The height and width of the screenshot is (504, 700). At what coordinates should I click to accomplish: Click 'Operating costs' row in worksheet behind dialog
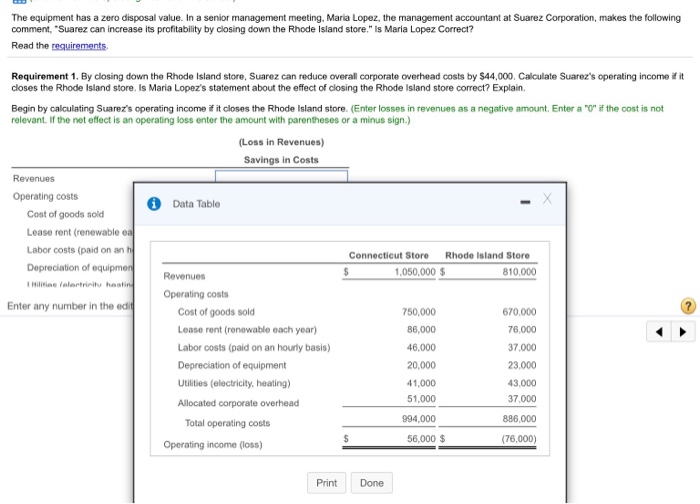tap(45, 196)
